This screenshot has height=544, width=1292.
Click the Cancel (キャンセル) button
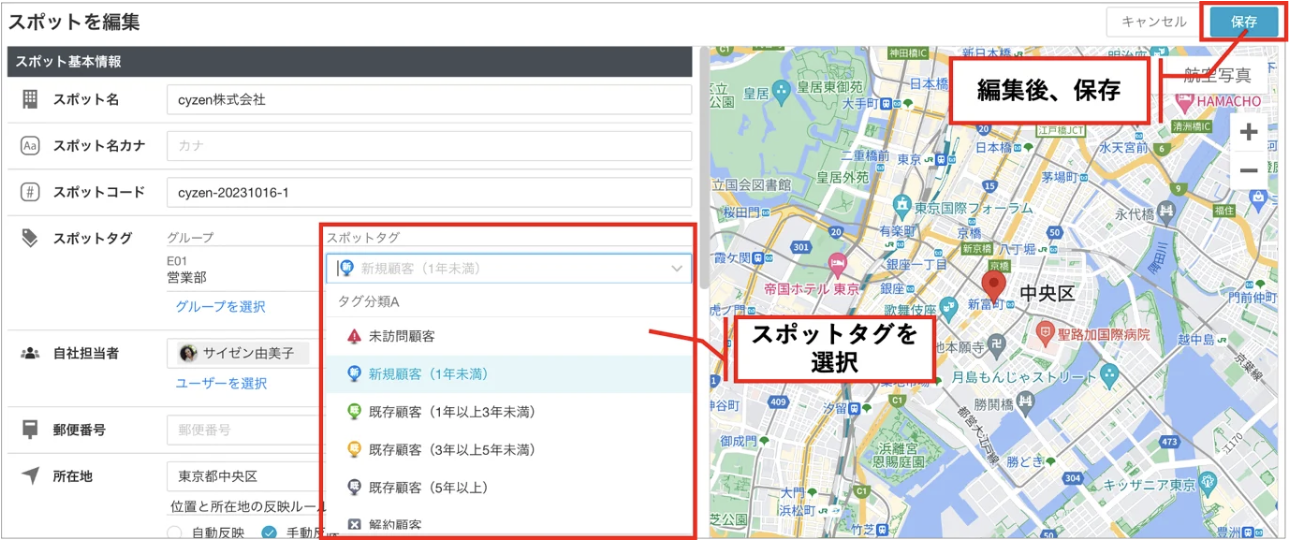pyautogui.click(x=1153, y=22)
